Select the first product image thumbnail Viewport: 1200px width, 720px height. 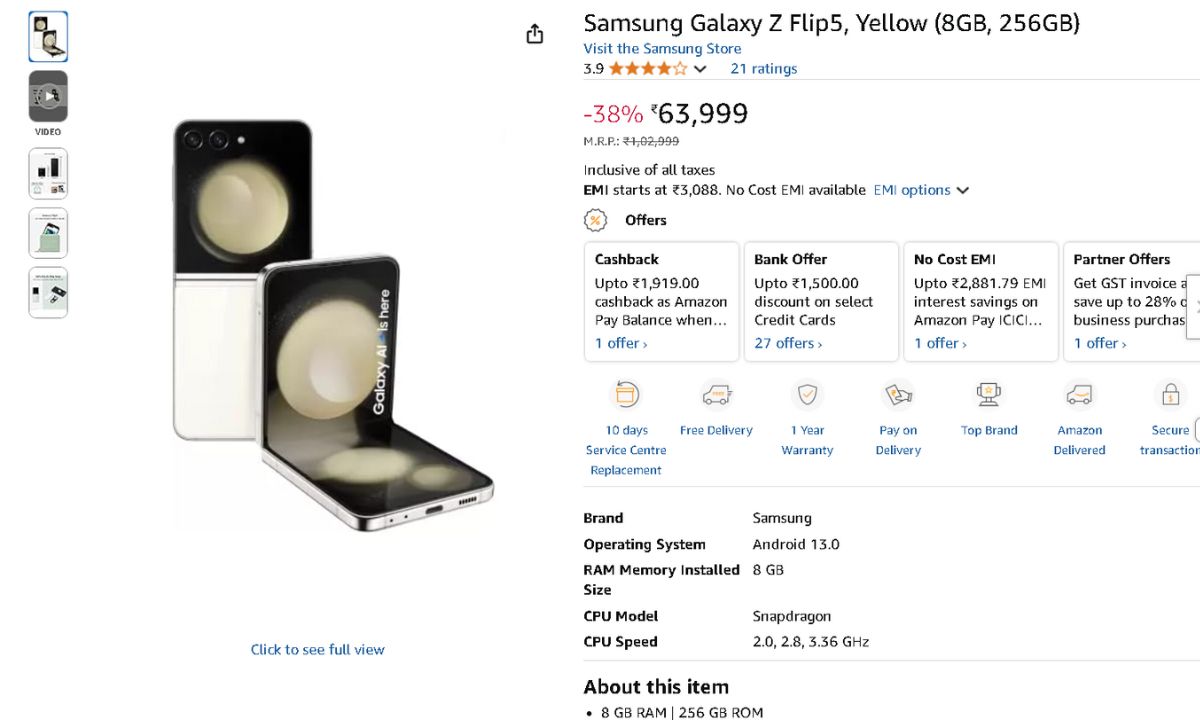[48, 36]
